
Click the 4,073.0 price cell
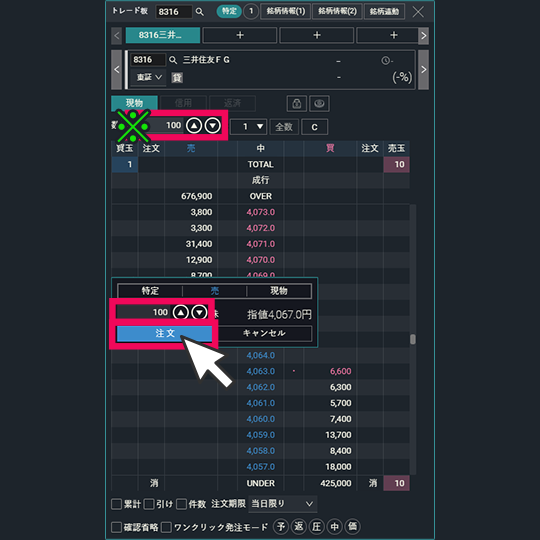[x=260, y=212]
